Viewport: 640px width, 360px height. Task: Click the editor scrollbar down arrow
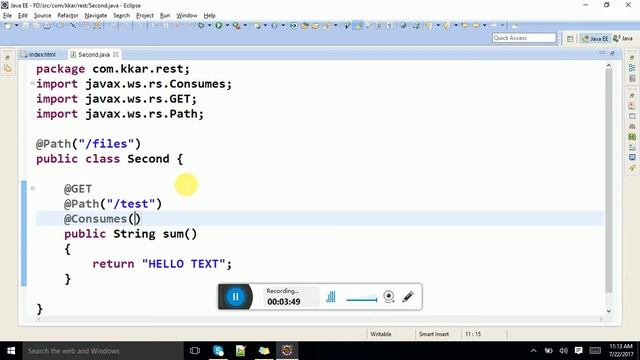pos(609,311)
